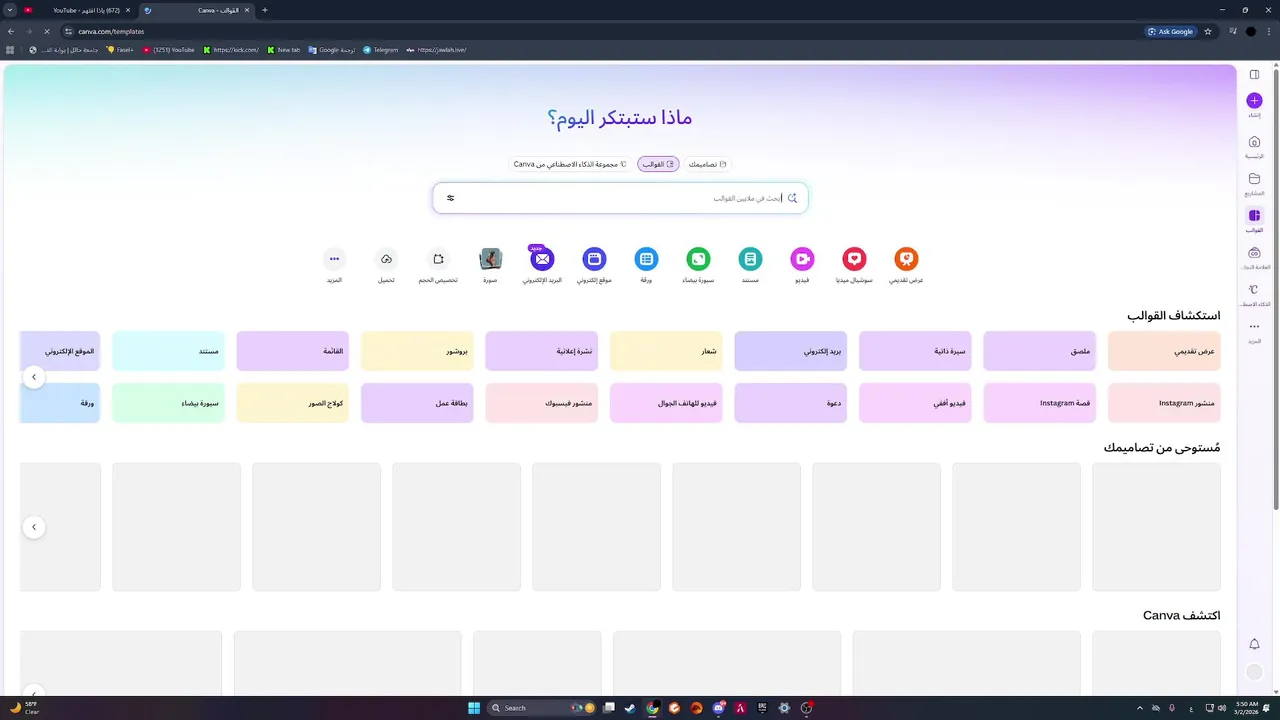Click the browser Back arrow
The image size is (1280, 720).
[x=11, y=31]
